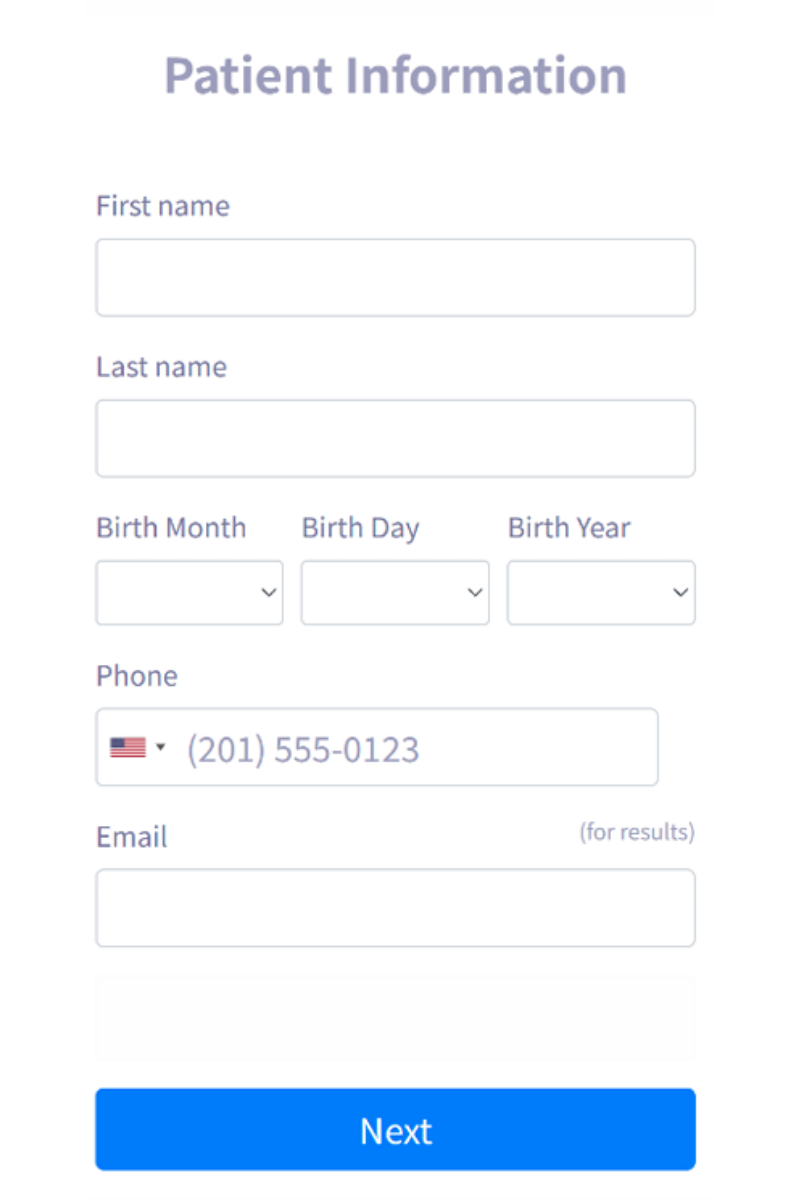Open the Birth Day dropdown
Viewport: 800px width, 1200px height.
(395, 593)
